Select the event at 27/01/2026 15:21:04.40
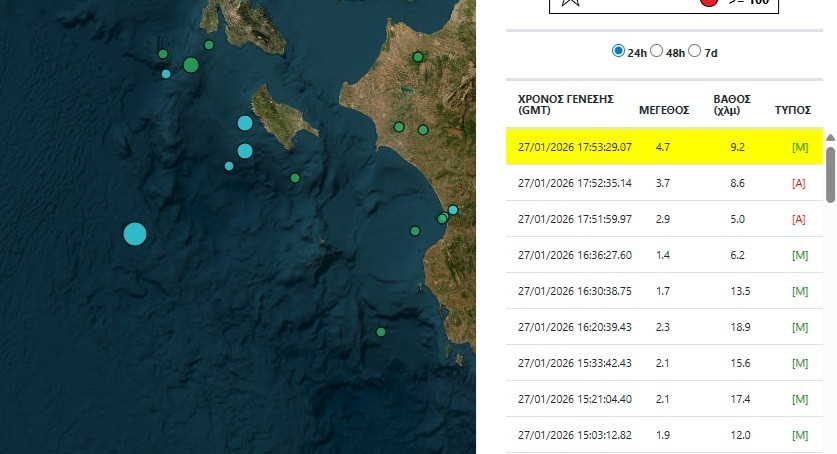This screenshot has height=454, width=837. [x=664, y=399]
